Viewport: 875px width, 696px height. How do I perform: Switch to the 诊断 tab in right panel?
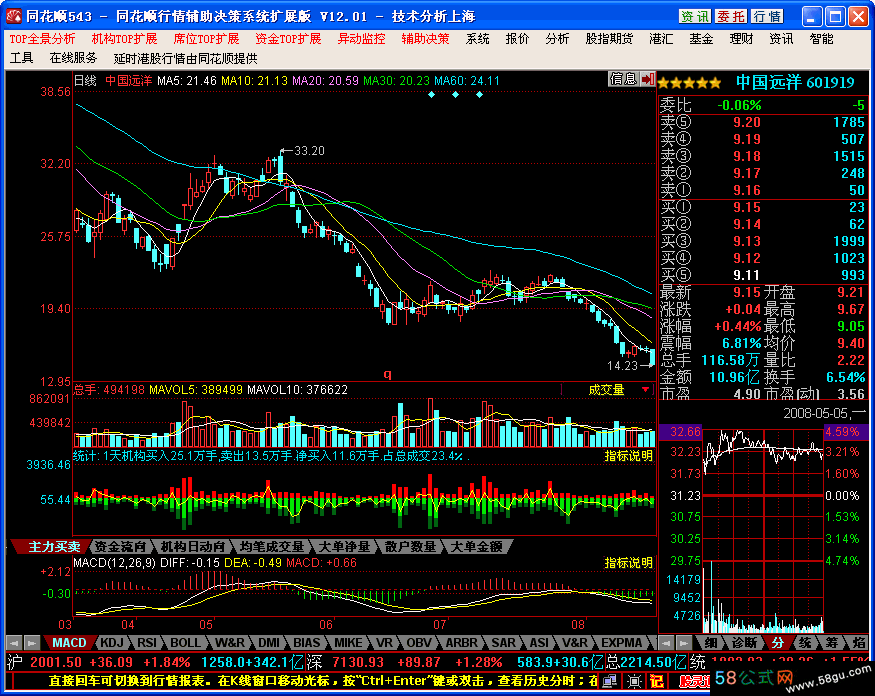744,643
